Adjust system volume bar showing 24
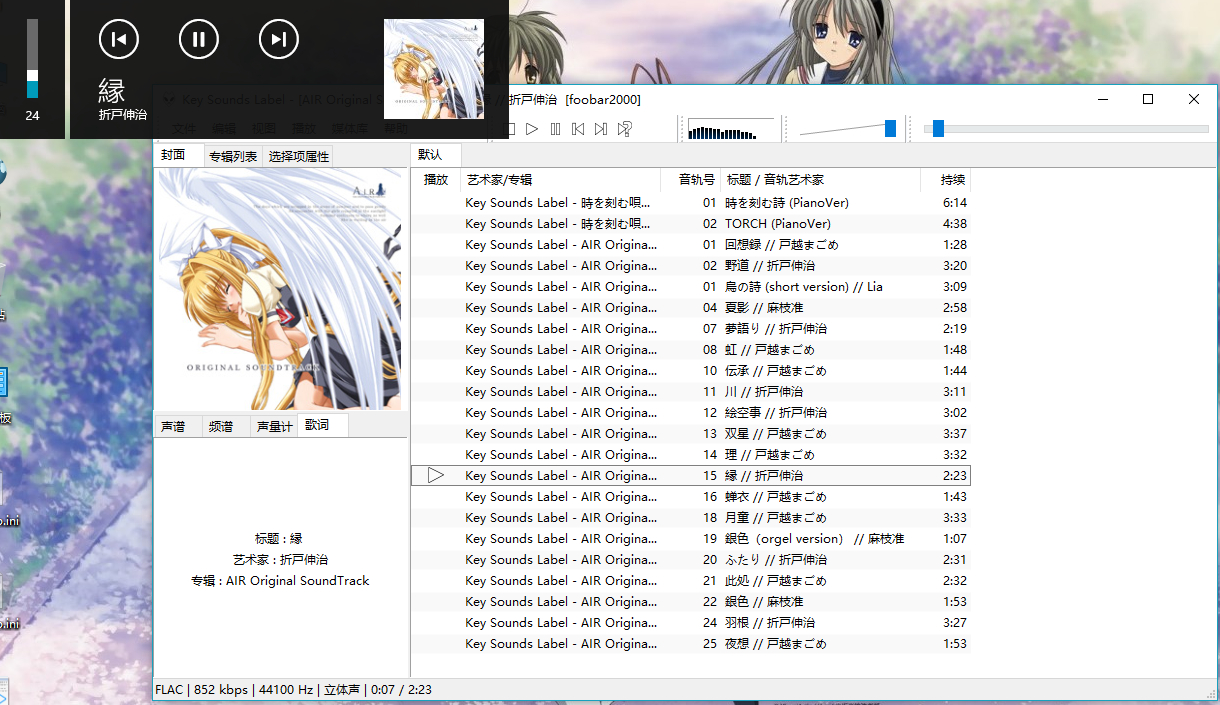 pos(32,59)
